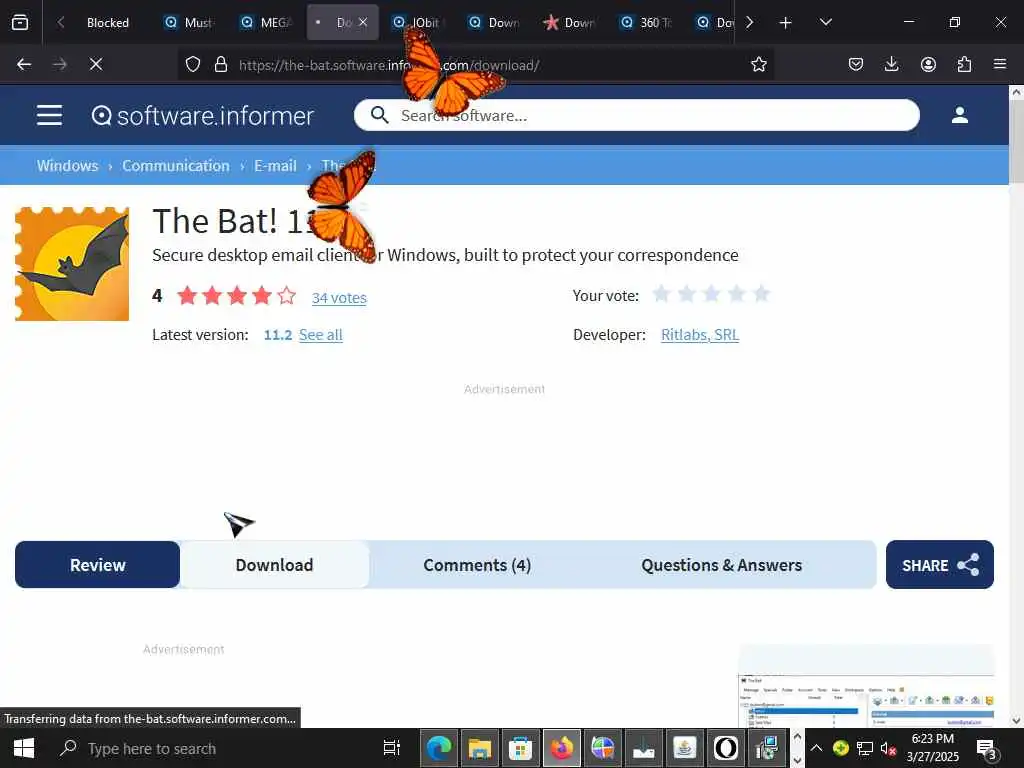Bookmark this page with the star icon
1024x768 pixels.
click(x=758, y=64)
